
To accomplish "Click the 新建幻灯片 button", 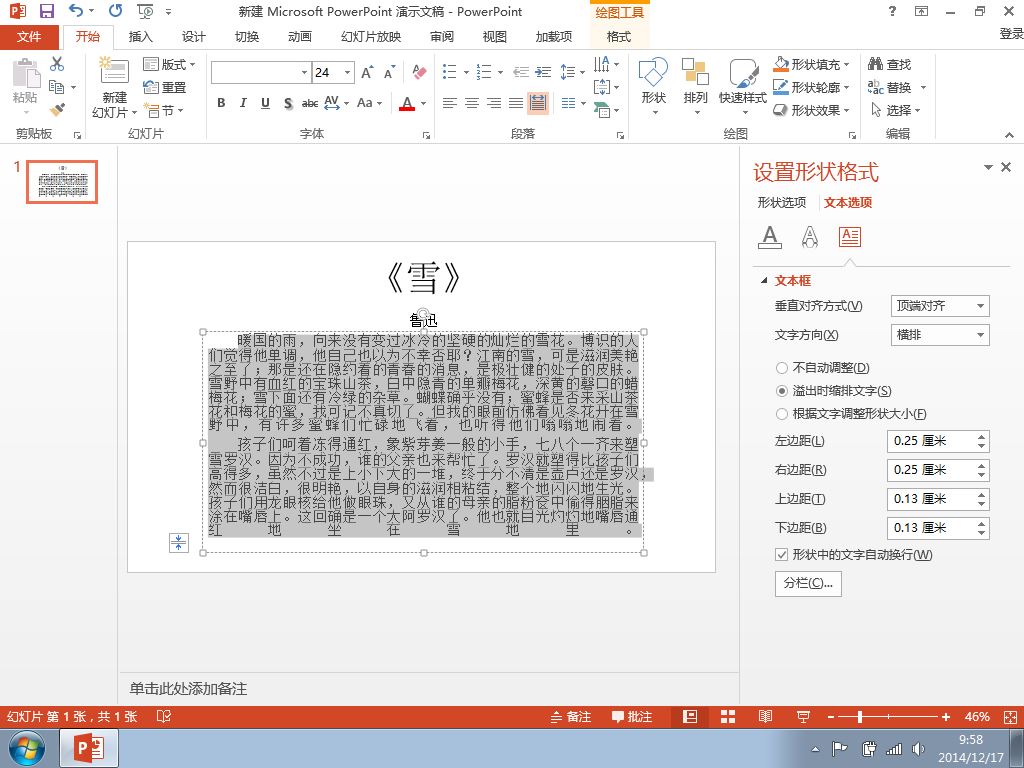I will point(114,88).
